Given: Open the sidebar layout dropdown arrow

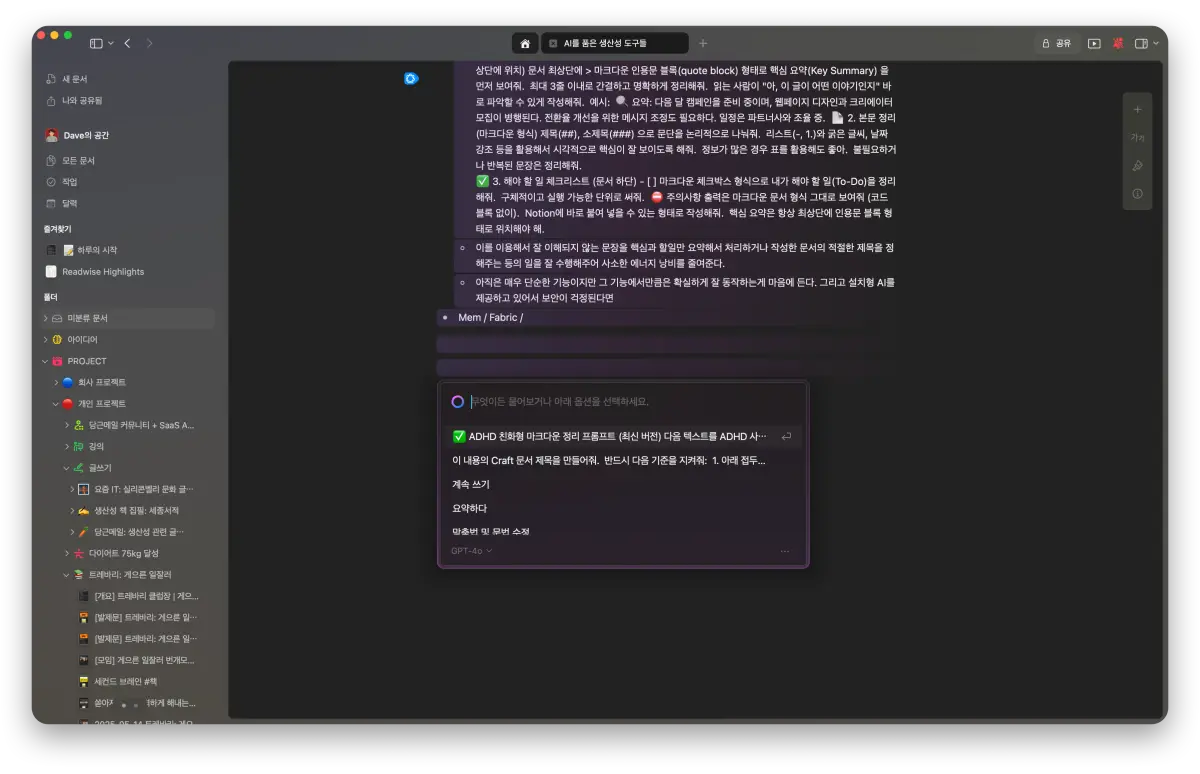Looking at the screenshot, I should click(110, 44).
